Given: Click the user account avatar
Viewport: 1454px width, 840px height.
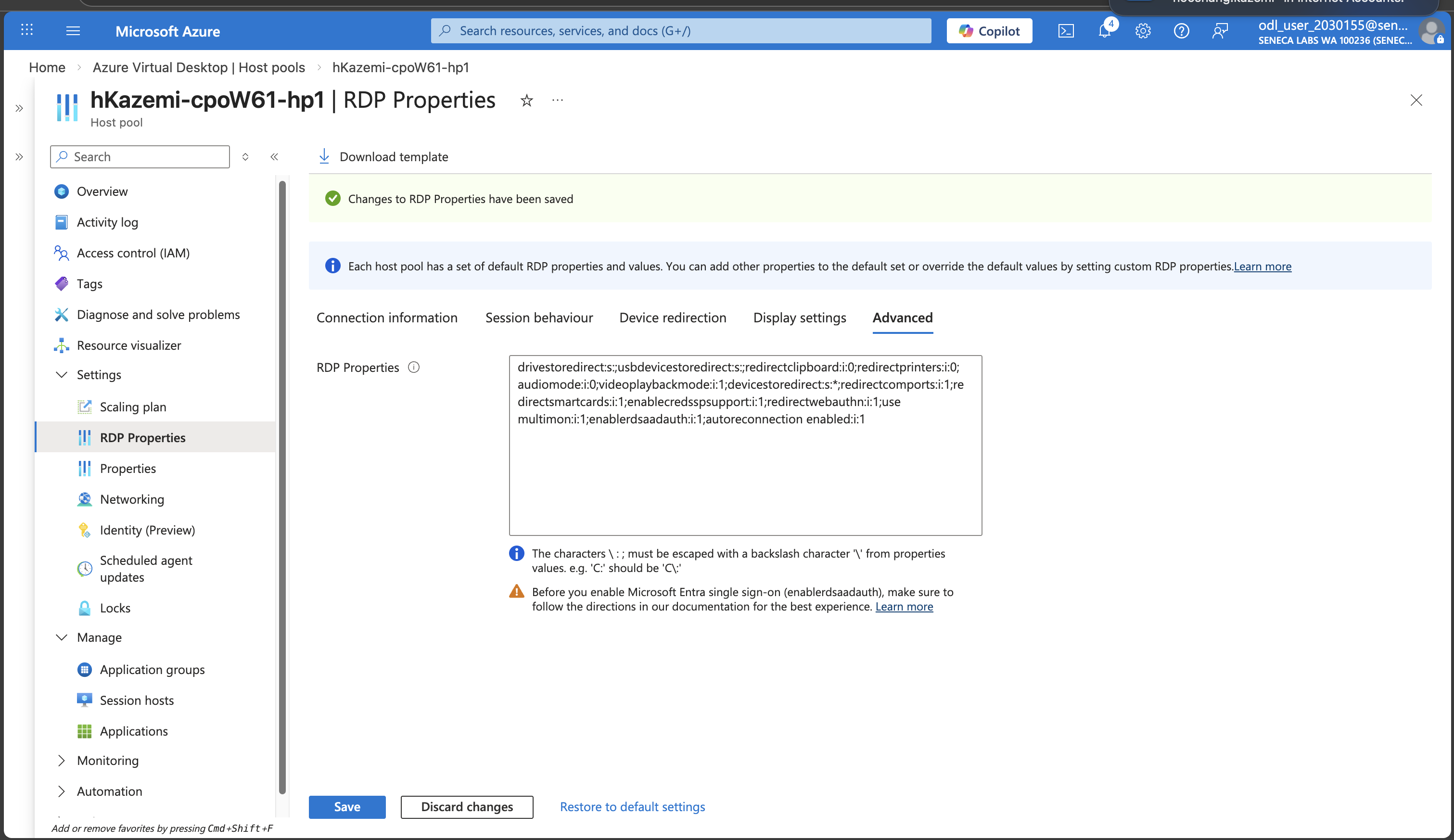Looking at the screenshot, I should point(1431,31).
